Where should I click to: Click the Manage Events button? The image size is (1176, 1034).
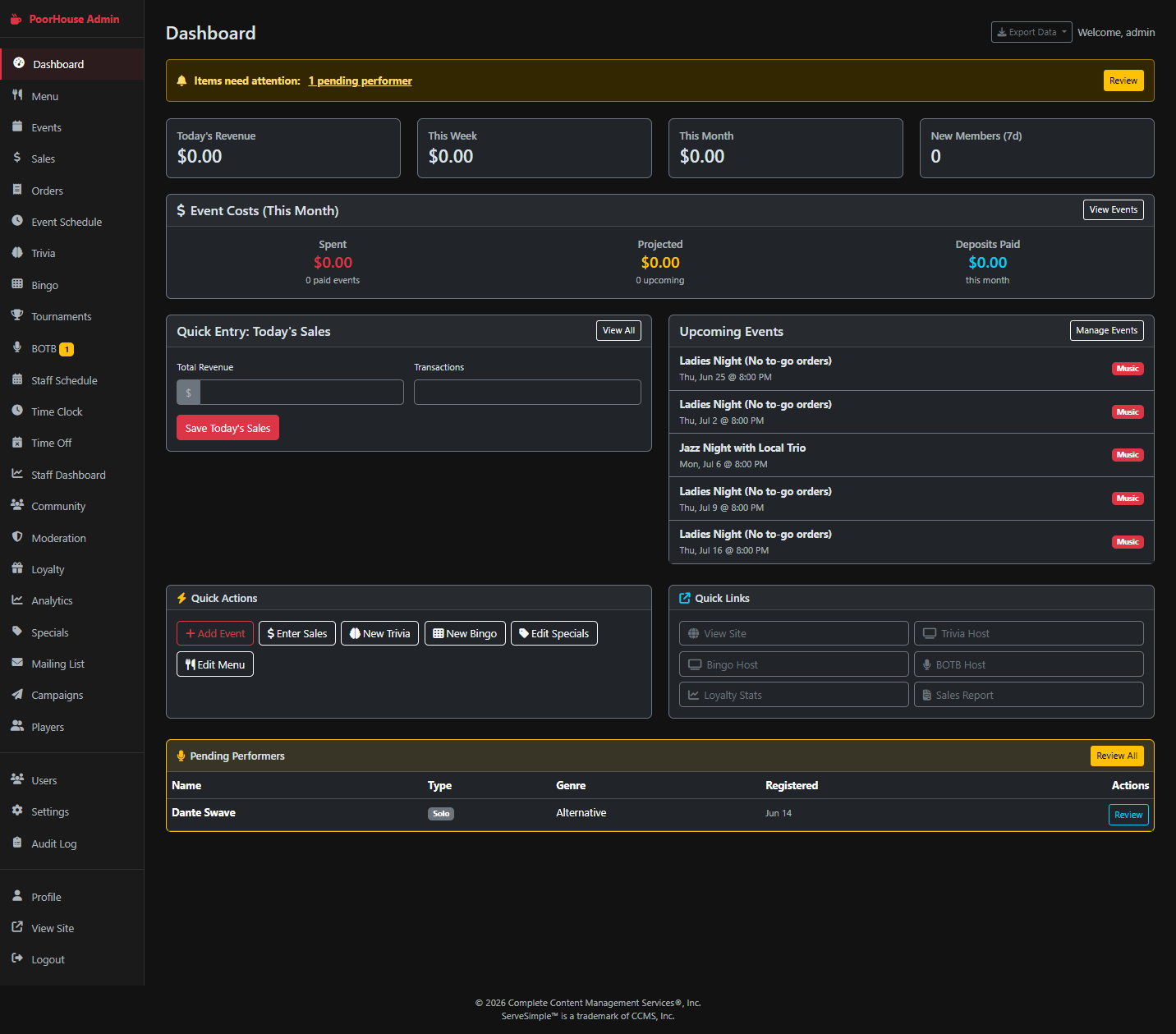pos(1107,331)
